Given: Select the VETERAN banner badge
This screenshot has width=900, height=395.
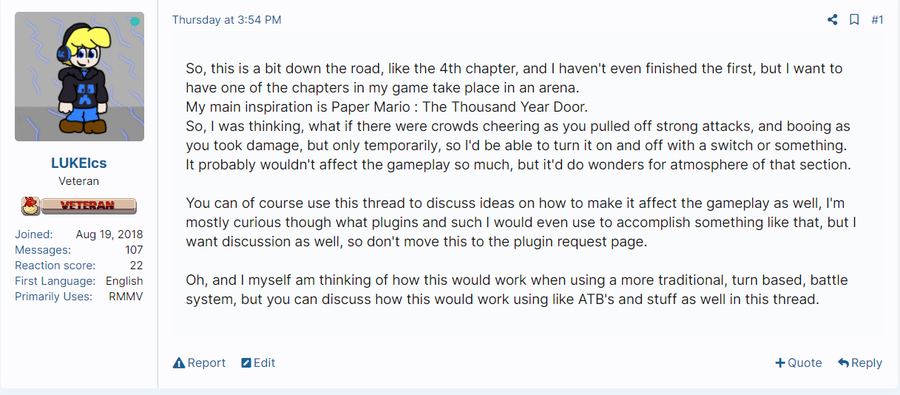Looking at the screenshot, I should tap(88, 205).
